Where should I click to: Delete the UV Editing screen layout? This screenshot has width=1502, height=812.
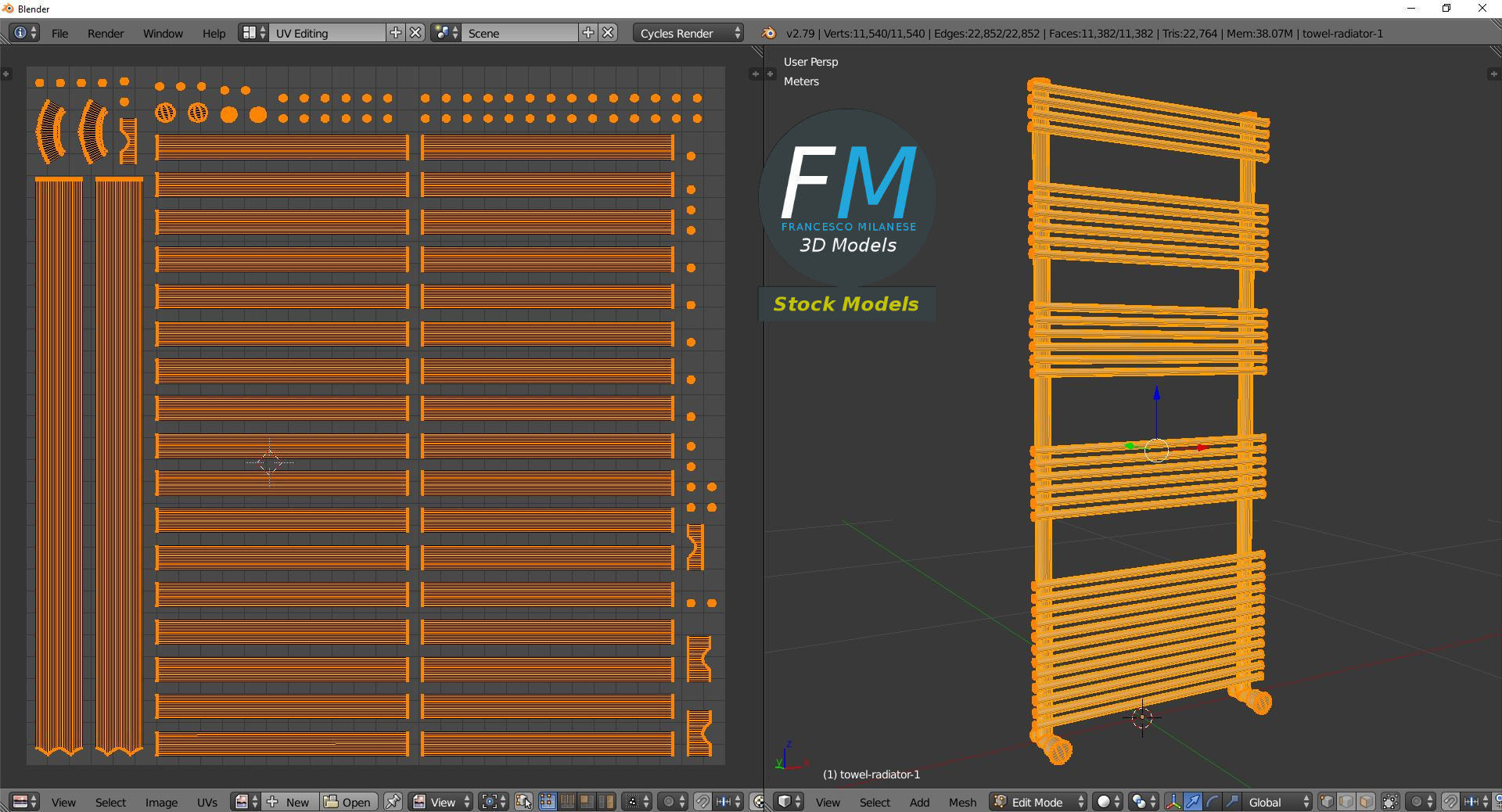tap(416, 33)
